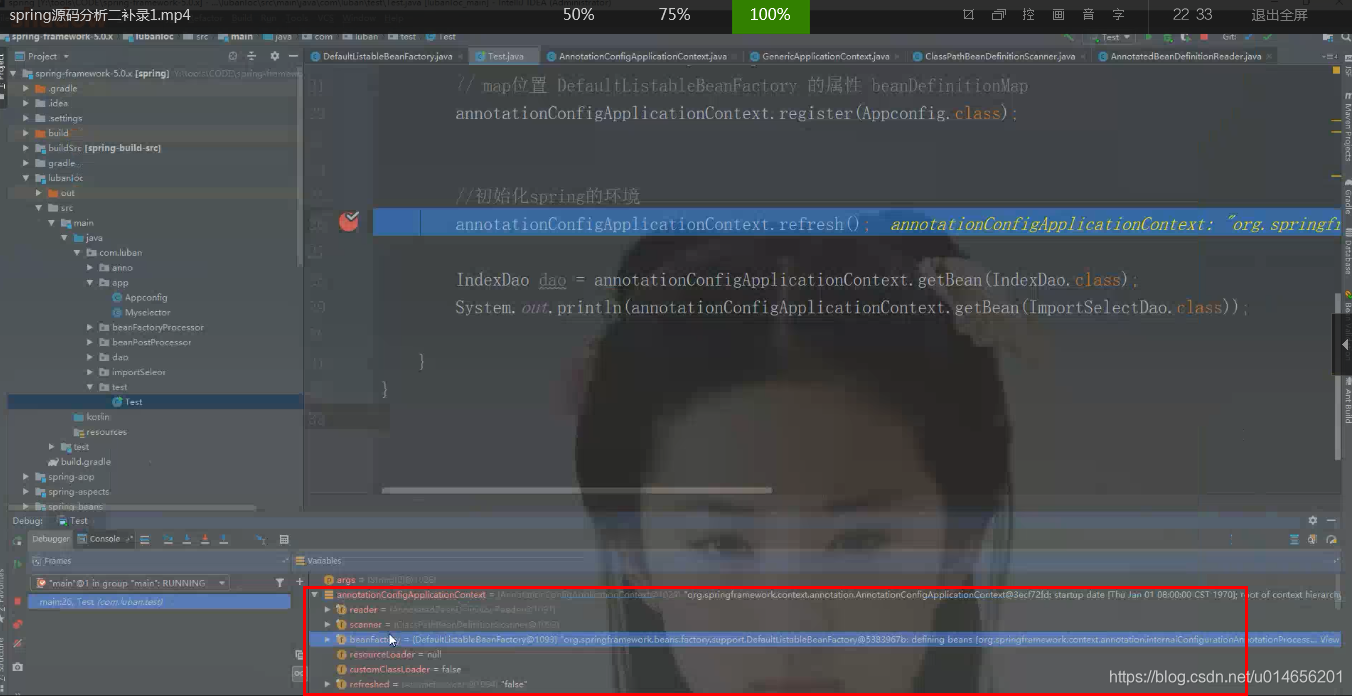
Task: Click the Rerun Test debug icon
Action: pos(17,541)
